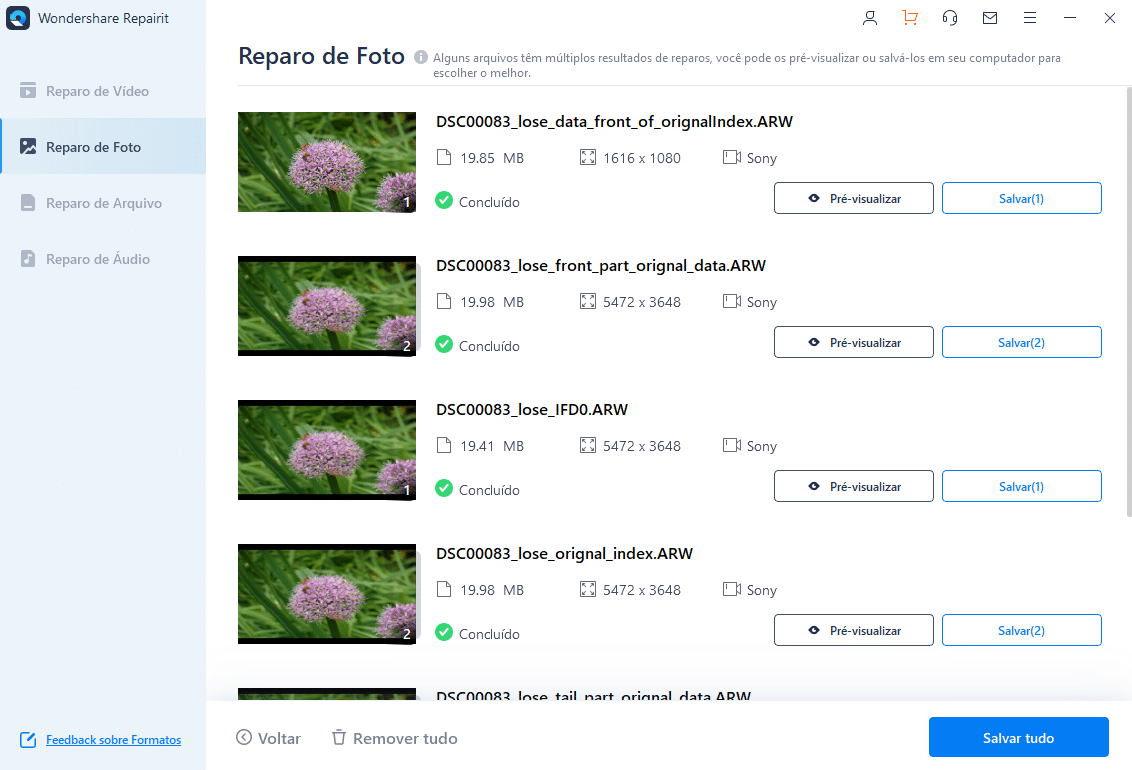
Task: Click the orange shopping cart icon
Action: [x=910, y=18]
